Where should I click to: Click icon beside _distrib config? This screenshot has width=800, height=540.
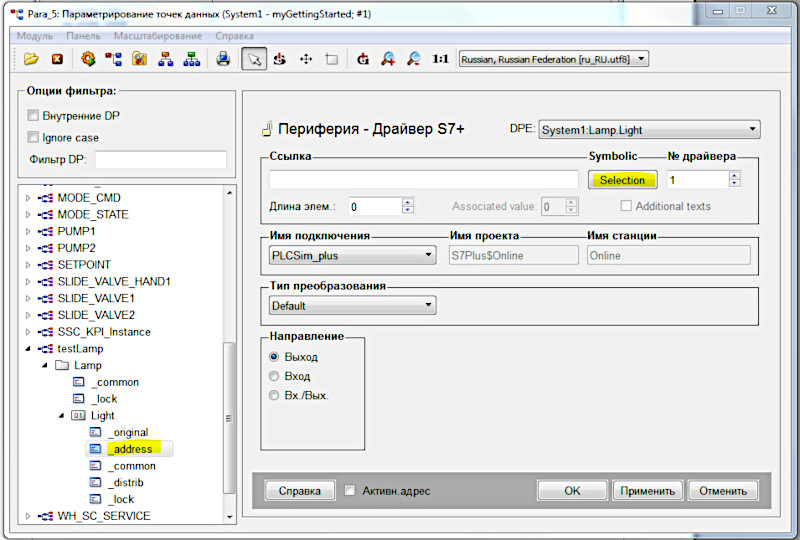95,482
